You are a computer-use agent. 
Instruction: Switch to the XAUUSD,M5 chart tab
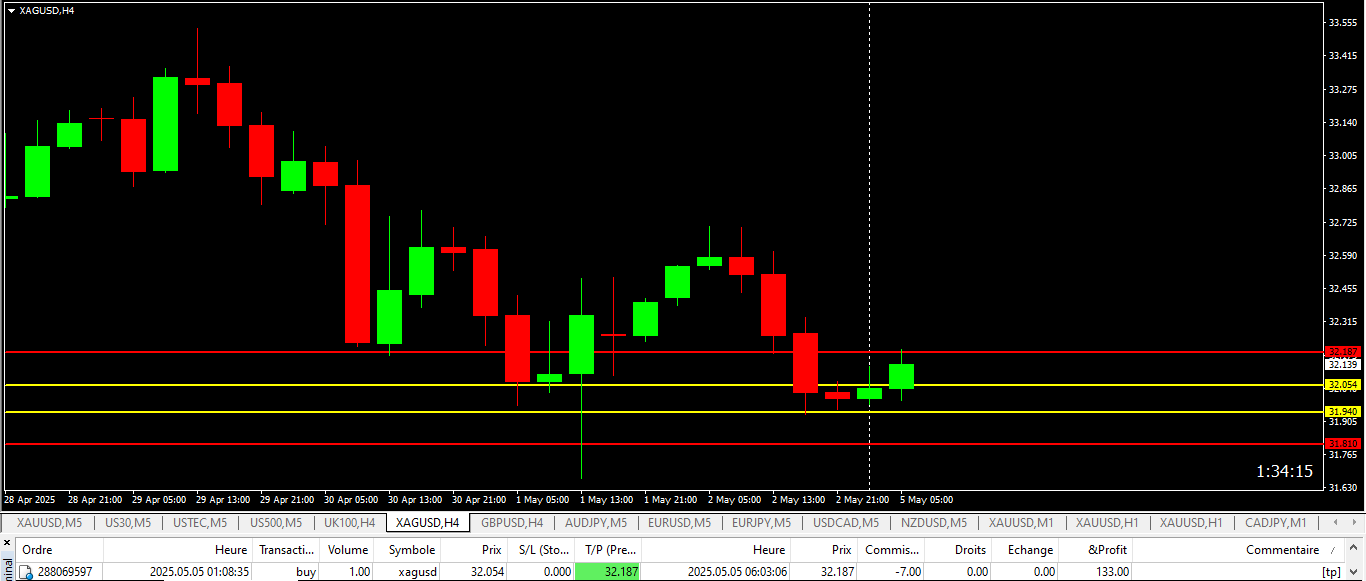pyautogui.click(x=48, y=522)
